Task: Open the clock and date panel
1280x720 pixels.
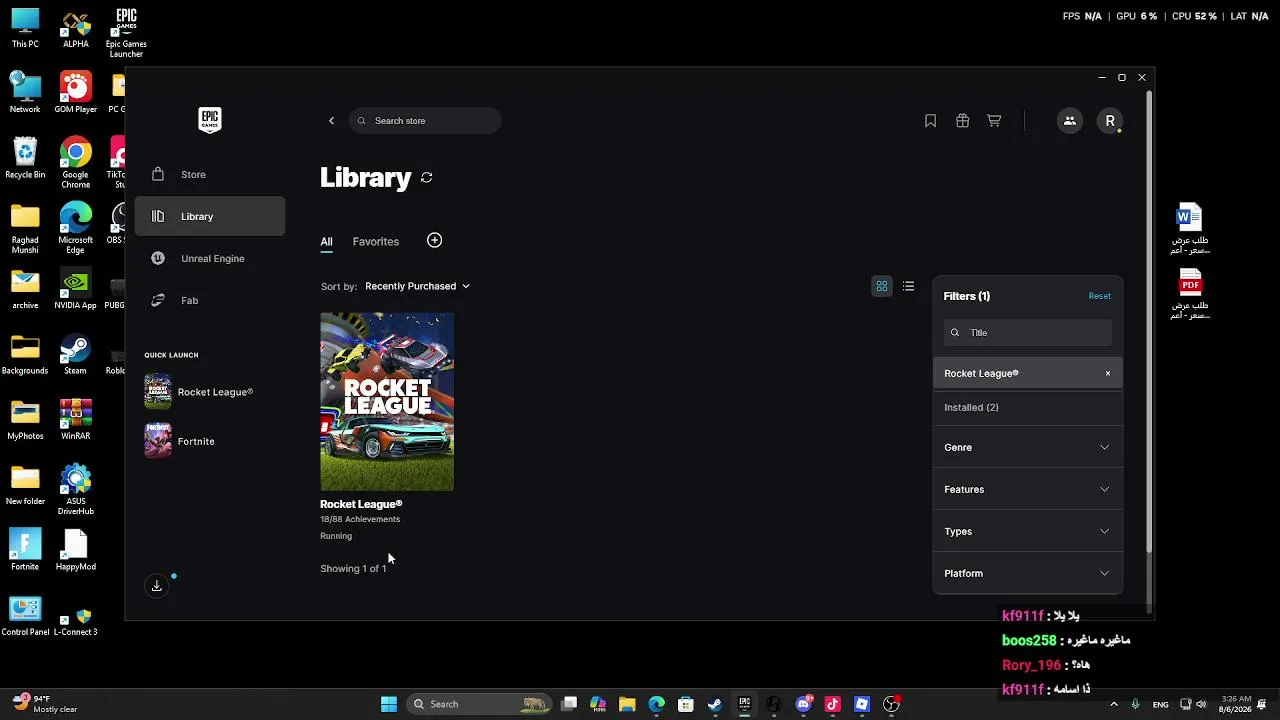Action: 1236,704
